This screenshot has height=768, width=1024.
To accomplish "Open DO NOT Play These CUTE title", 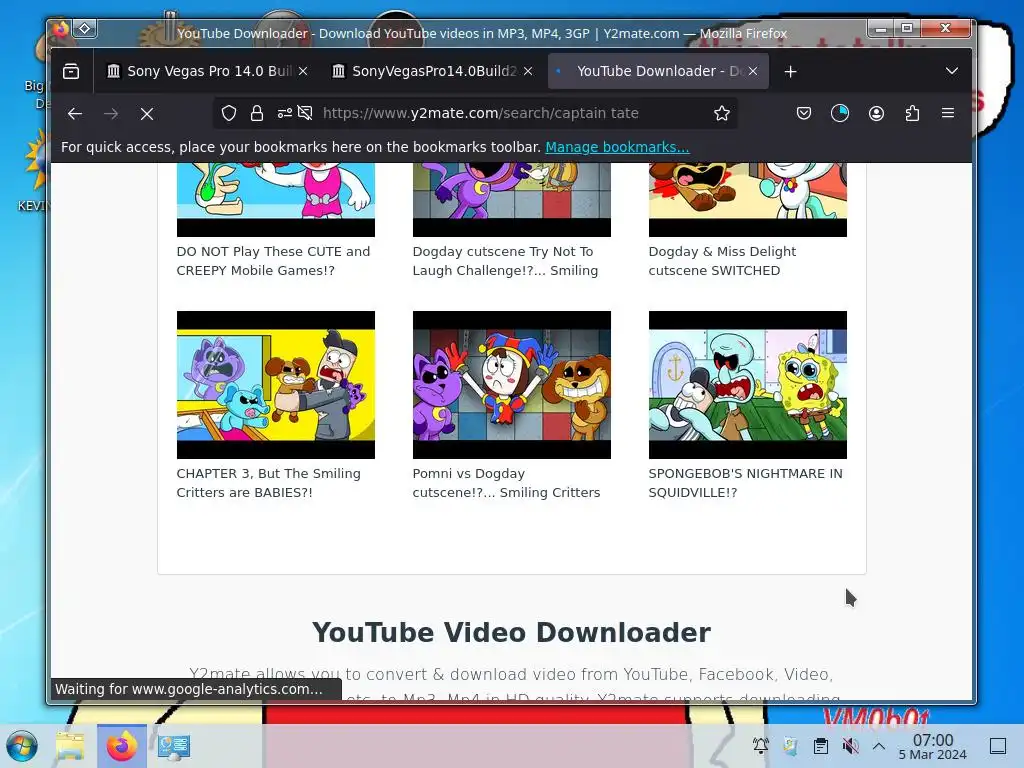I will pos(273,261).
